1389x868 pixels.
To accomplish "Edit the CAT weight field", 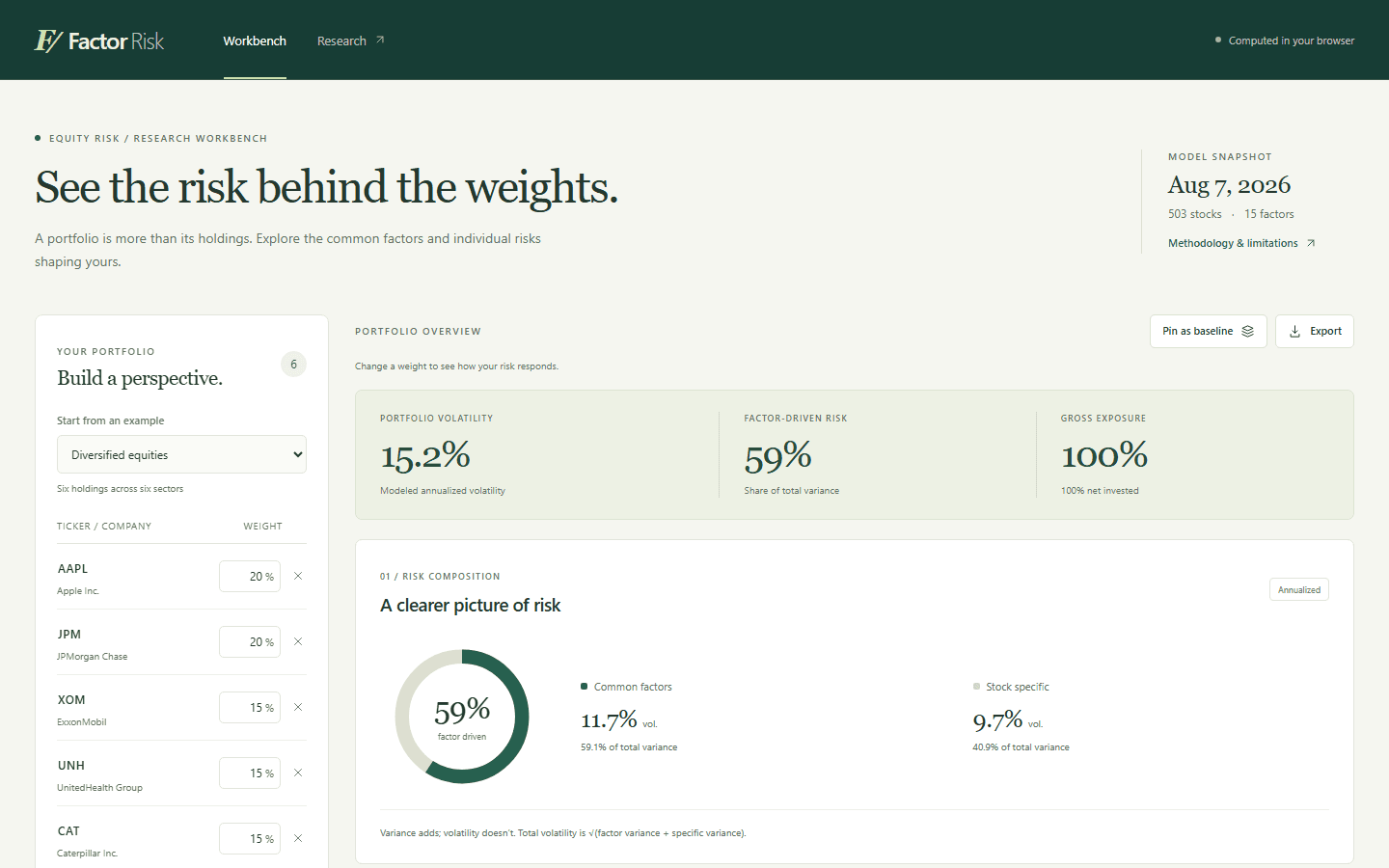I will pyautogui.click(x=250, y=838).
